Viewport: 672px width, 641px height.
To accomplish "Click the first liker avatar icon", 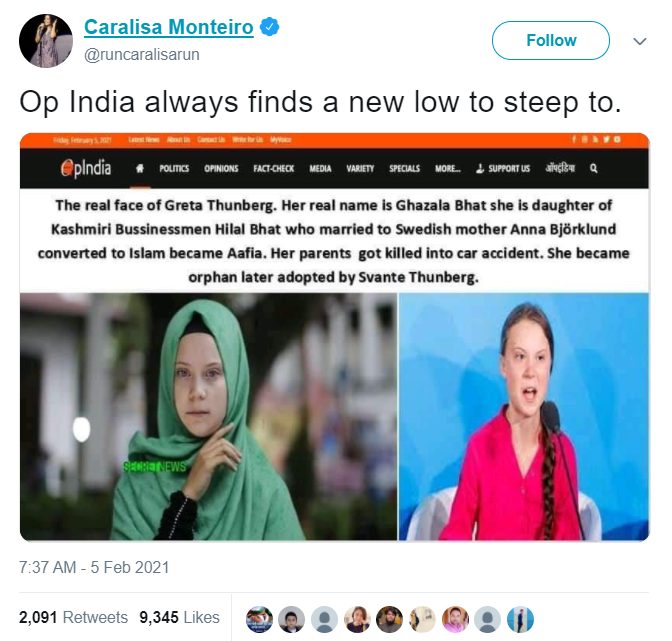I will coord(259,620).
